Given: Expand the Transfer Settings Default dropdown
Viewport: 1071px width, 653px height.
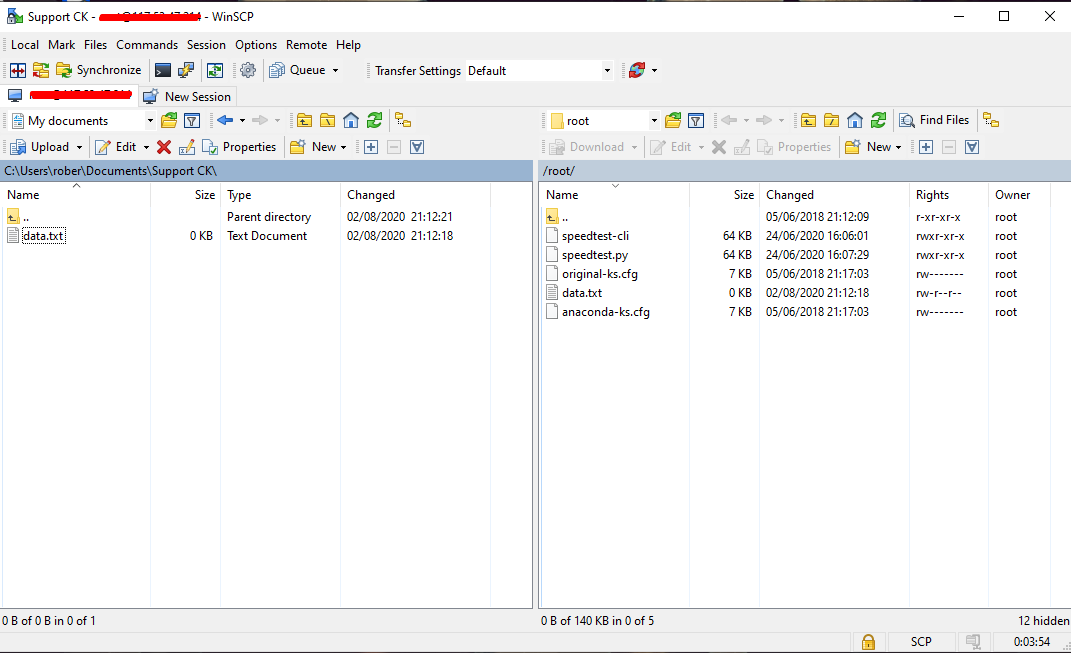Looking at the screenshot, I should [x=606, y=71].
